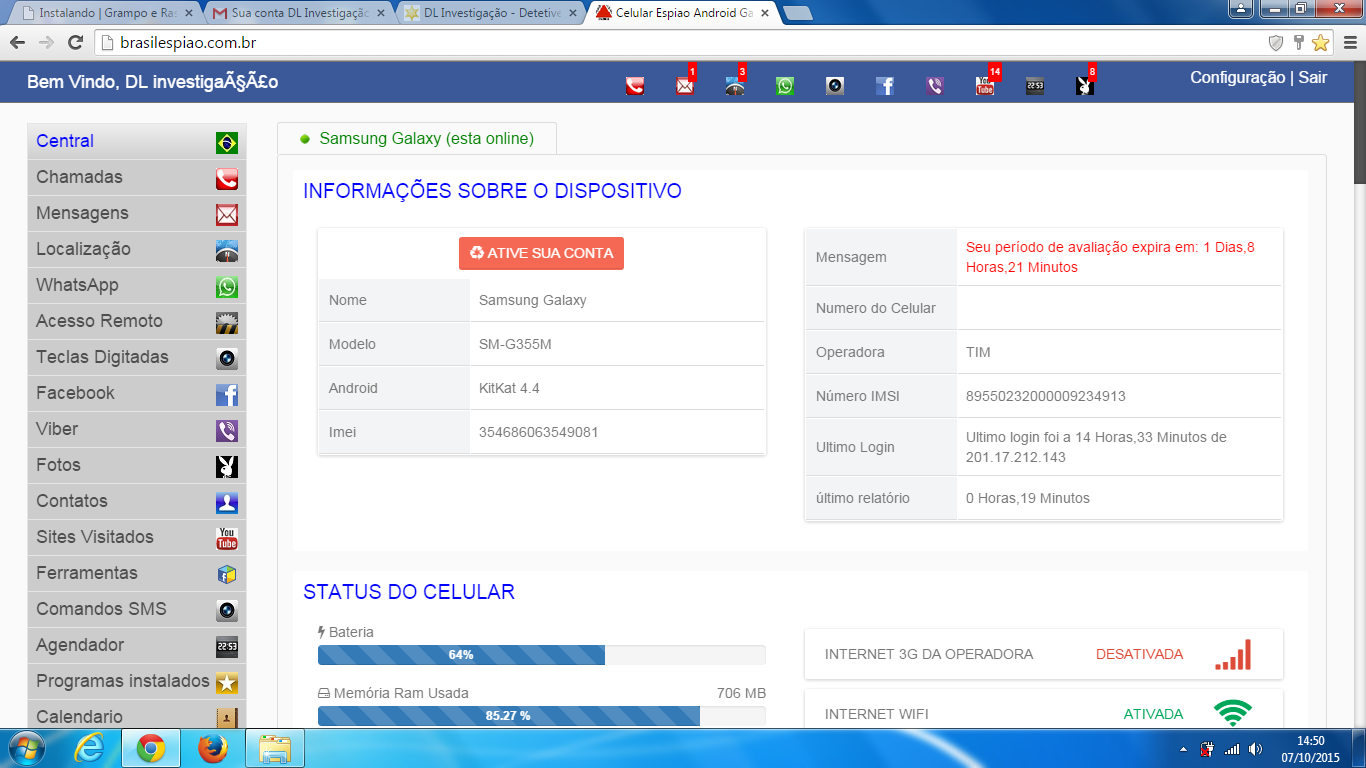
Task: Click operator value TIM
Action: pyautogui.click(x=978, y=352)
